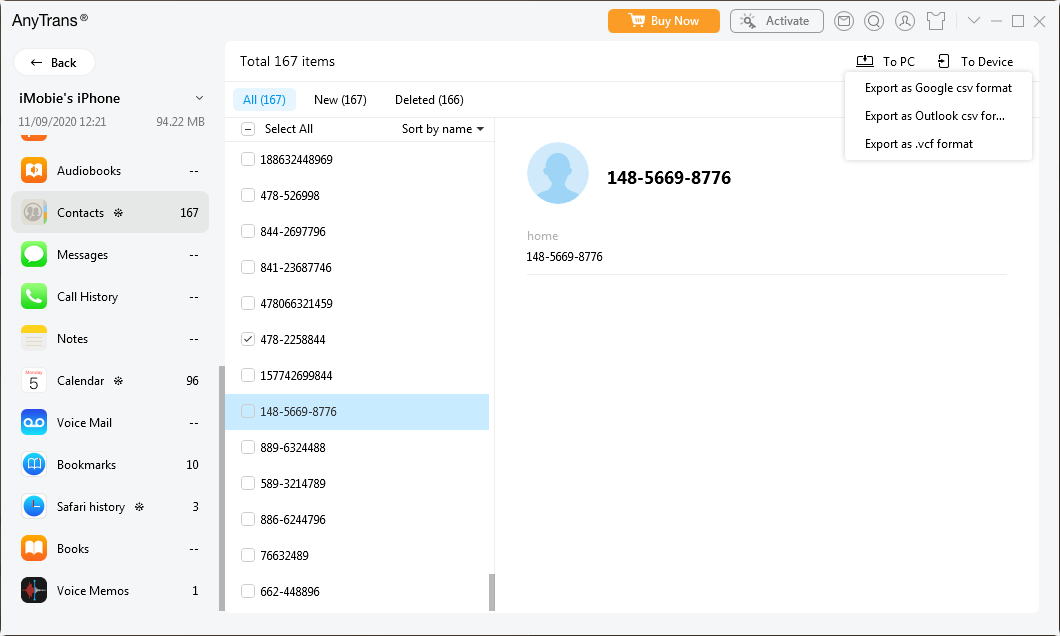The image size is (1060, 636).
Task: Check the box for contact 478066321459
Action: tap(248, 303)
